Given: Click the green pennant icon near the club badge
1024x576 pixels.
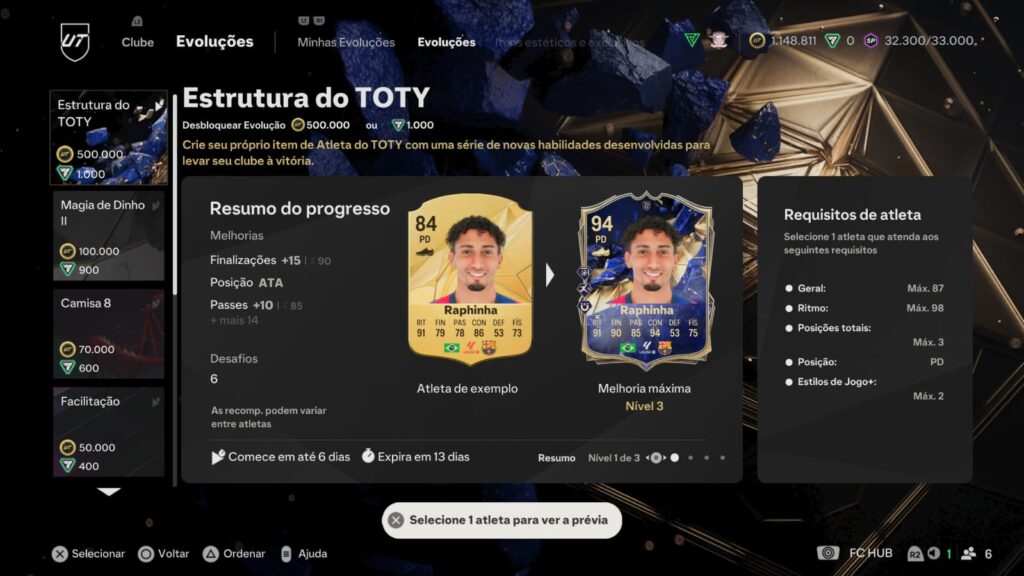Looking at the screenshot, I should [692, 40].
